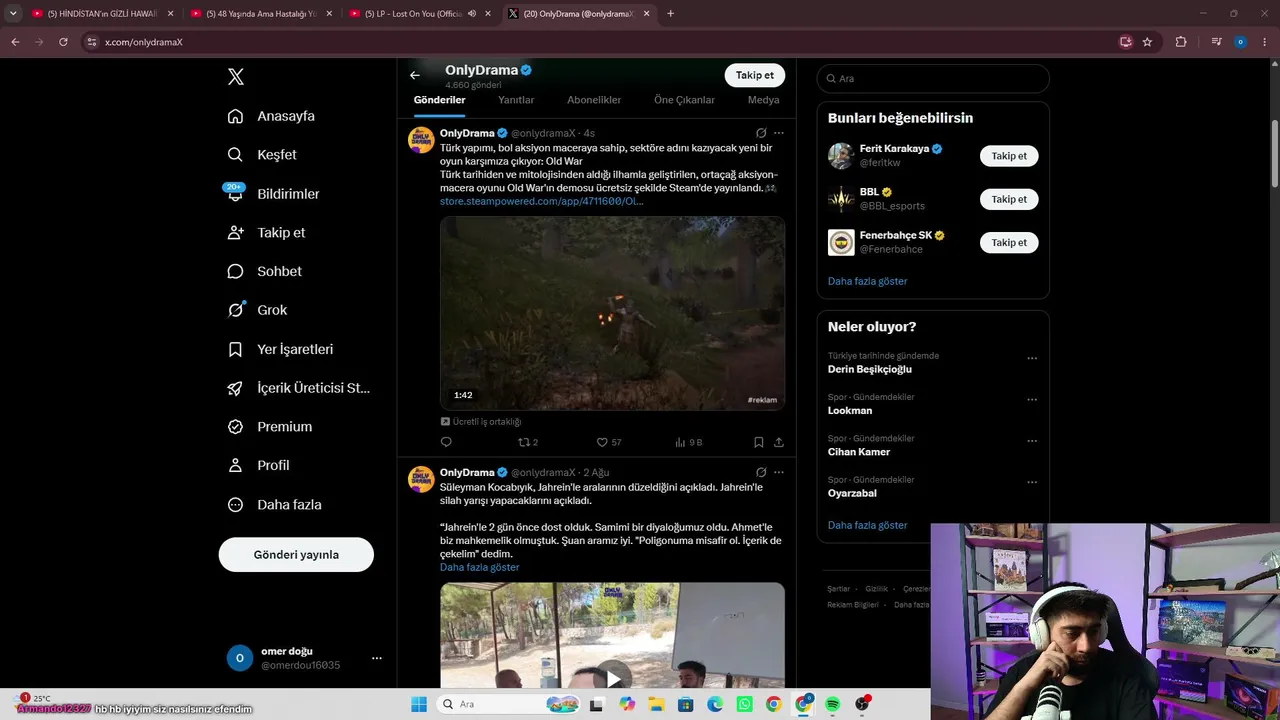Open Chrome three-dot menu
The height and width of the screenshot is (720, 1280).
pyautogui.click(x=1265, y=42)
